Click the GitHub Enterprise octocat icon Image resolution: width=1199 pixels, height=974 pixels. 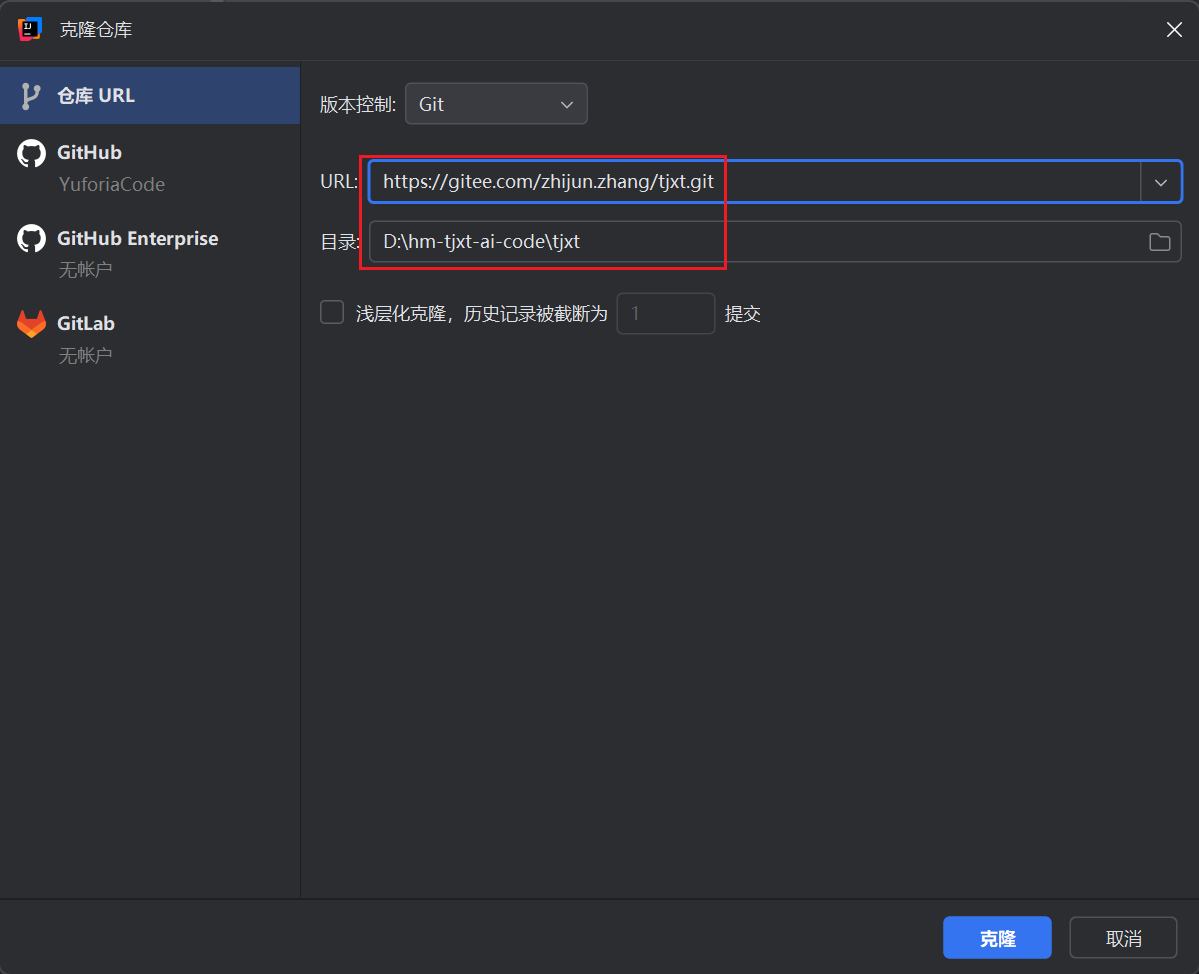31,239
